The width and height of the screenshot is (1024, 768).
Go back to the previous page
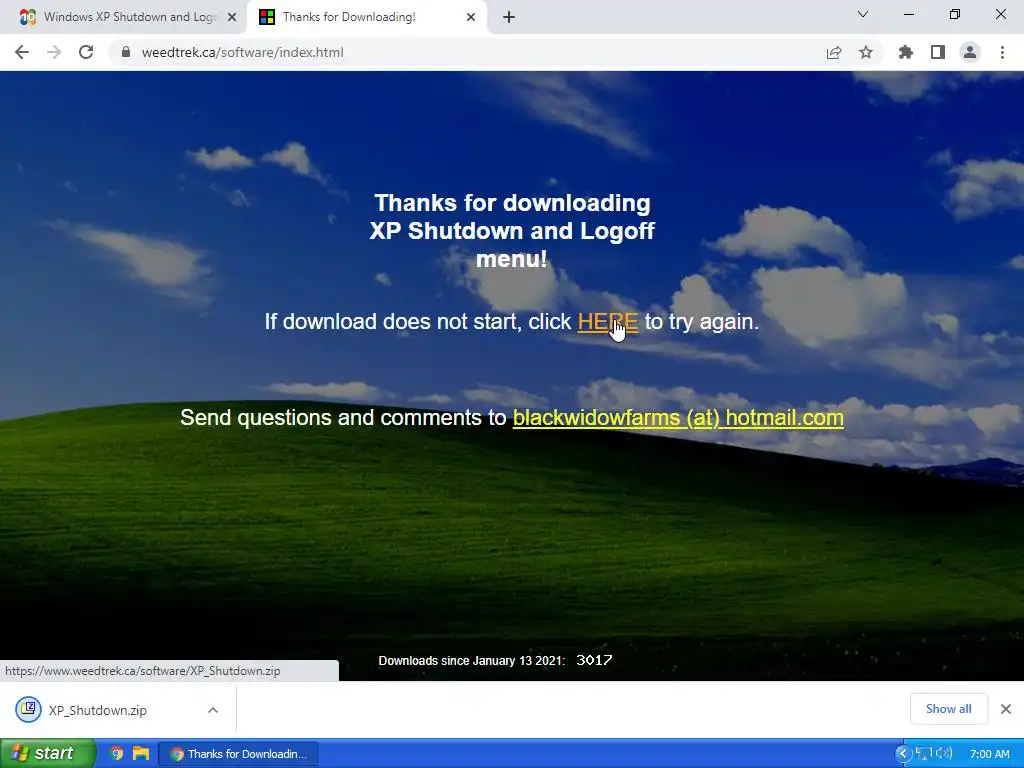click(22, 52)
